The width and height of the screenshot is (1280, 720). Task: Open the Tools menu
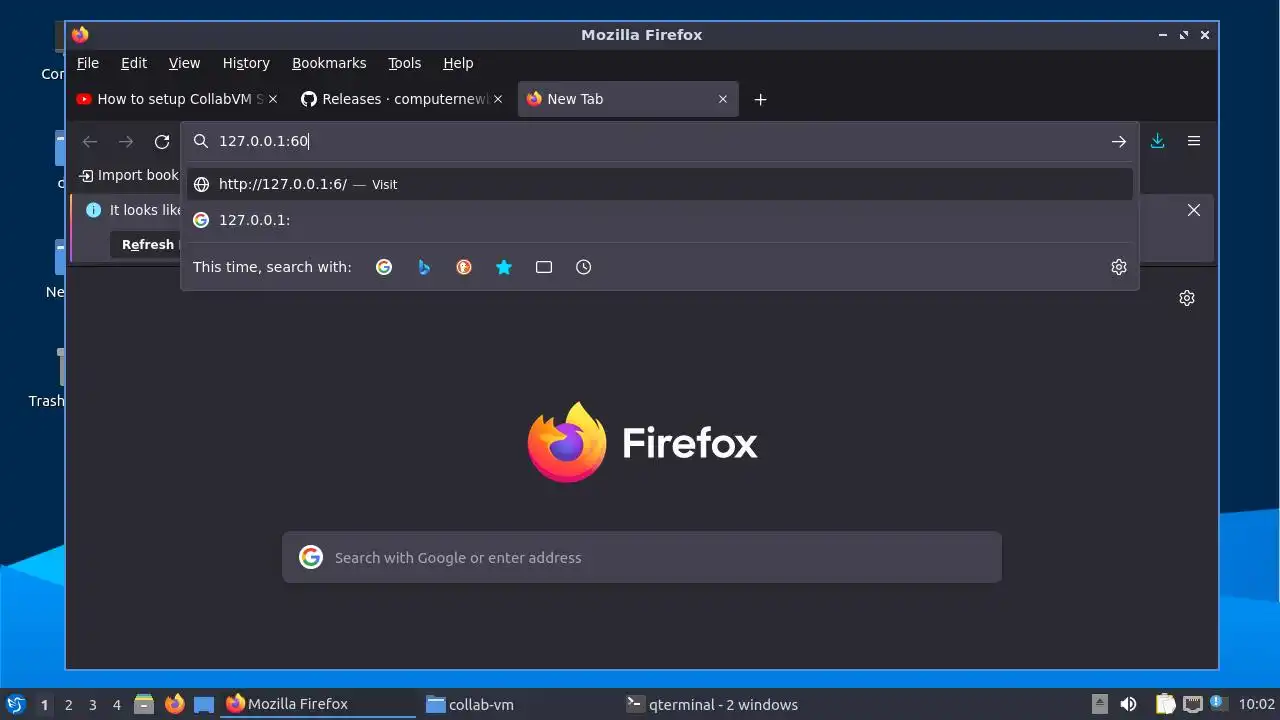tap(404, 63)
